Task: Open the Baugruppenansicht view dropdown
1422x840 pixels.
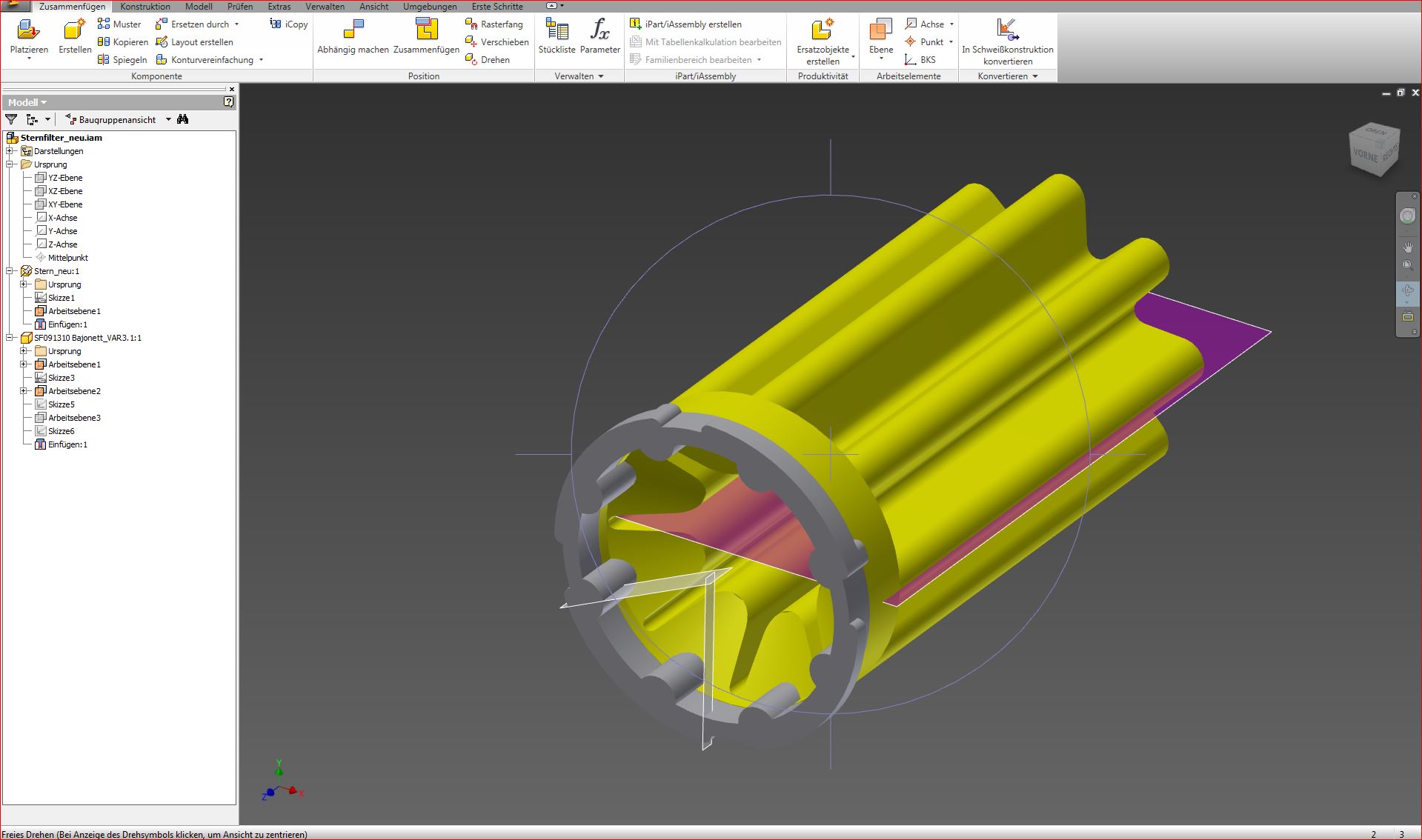Action: click(x=168, y=119)
